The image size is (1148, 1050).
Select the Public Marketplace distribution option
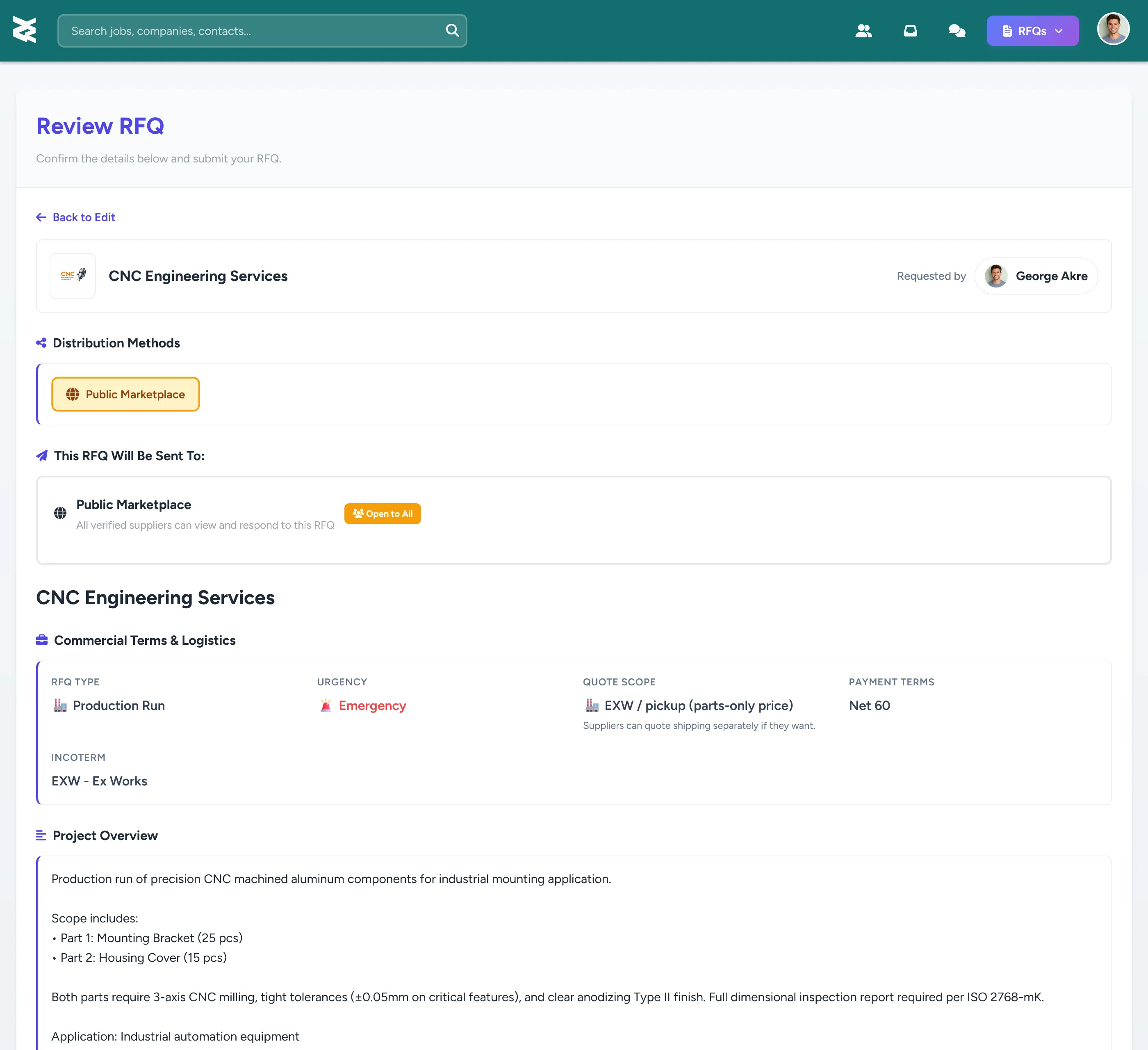125,394
